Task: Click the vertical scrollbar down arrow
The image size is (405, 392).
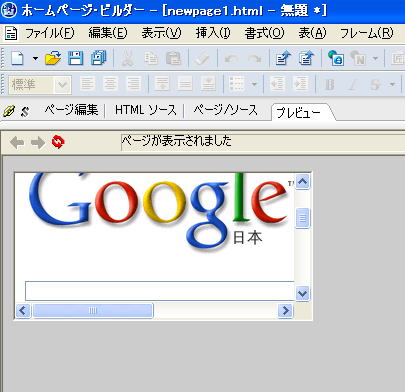Action: [302, 294]
